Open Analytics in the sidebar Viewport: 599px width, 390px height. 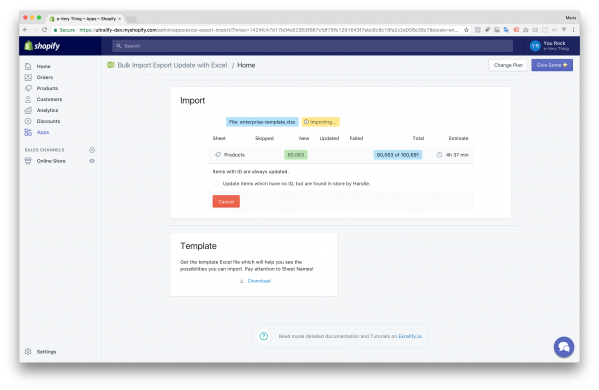[x=47, y=110]
